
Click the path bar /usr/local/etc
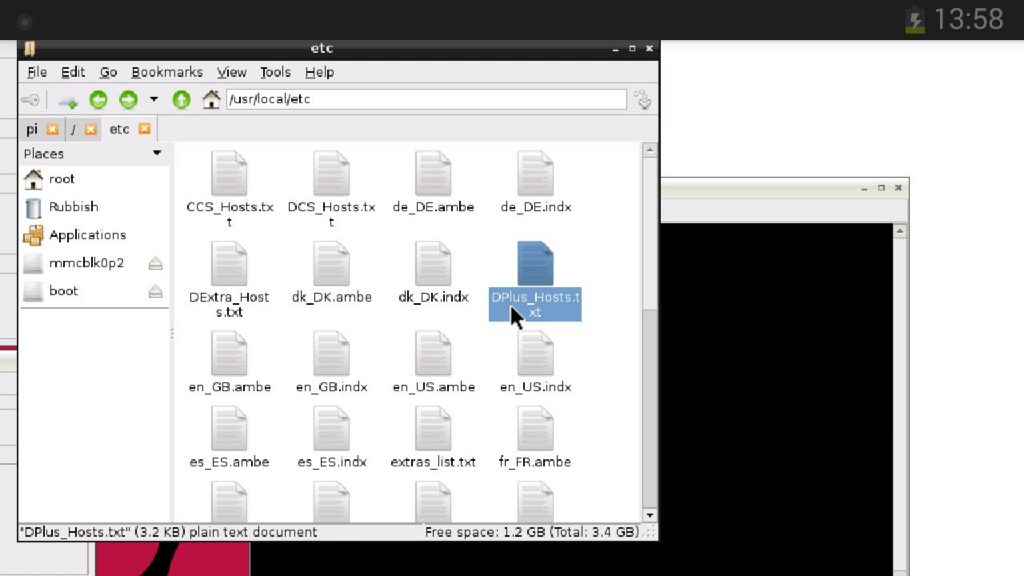tap(426, 99)
